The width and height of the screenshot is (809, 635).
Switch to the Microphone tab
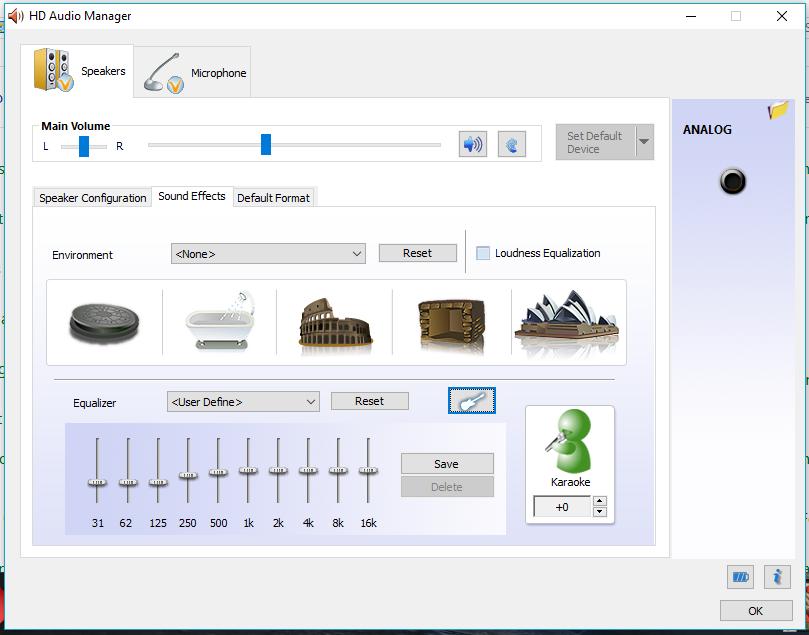[x=193, y=73]
